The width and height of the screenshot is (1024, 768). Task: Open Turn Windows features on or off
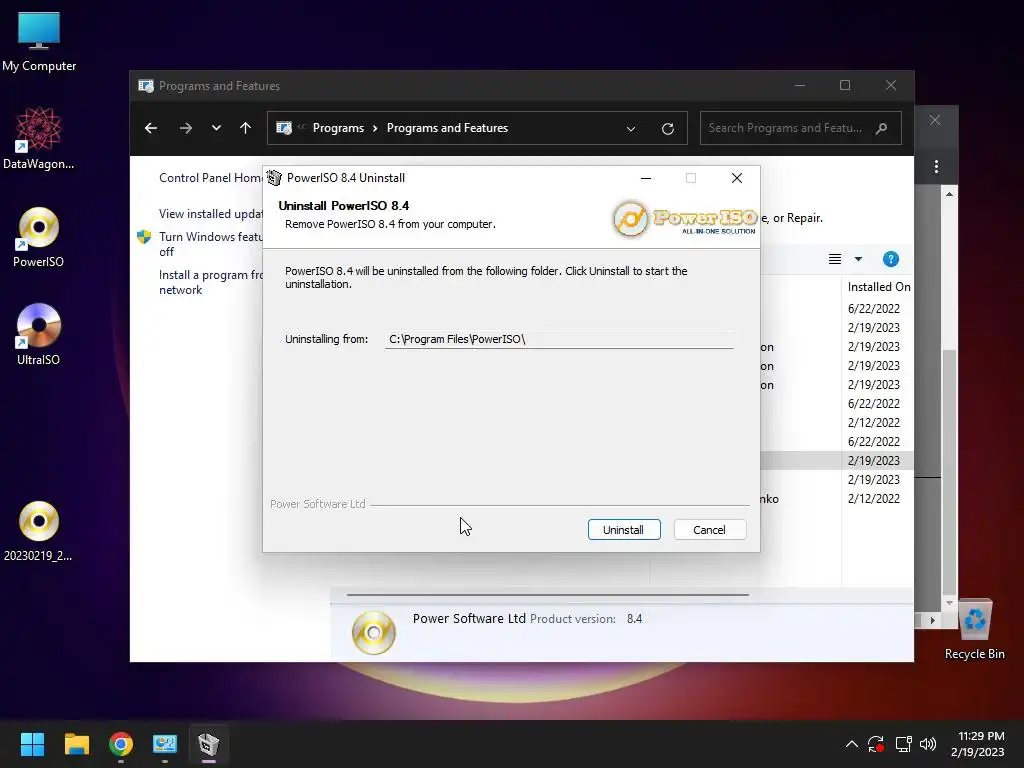pos(210,244)
